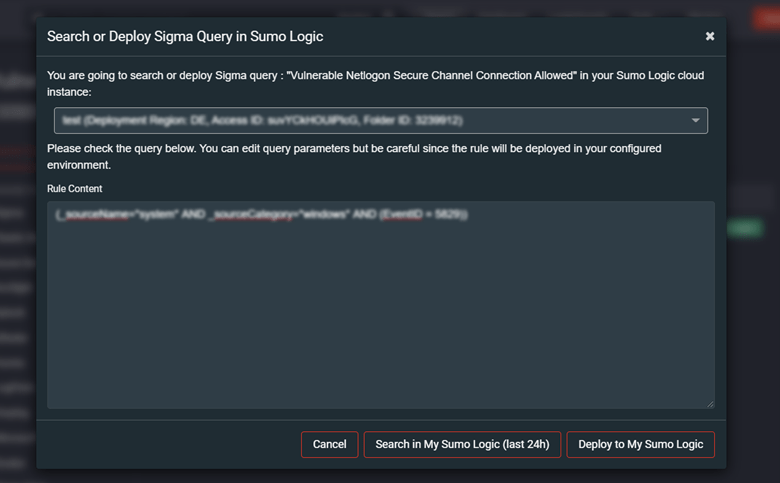
Task: Click the Vulnerable Netlogon Secure Channel query name
Action: (431, 76)
